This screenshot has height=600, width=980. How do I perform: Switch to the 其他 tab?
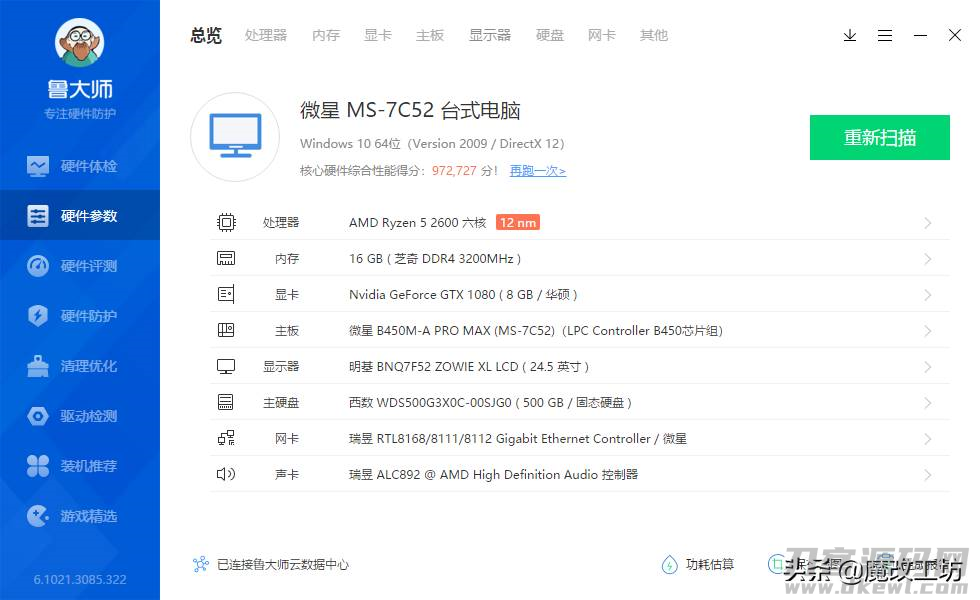(x=654, y=36)
